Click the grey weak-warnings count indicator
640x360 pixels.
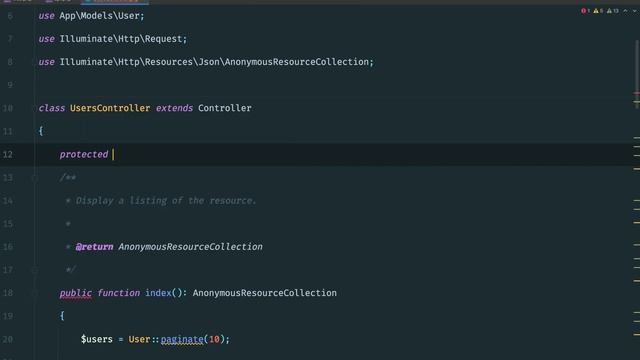pos(613,11)
